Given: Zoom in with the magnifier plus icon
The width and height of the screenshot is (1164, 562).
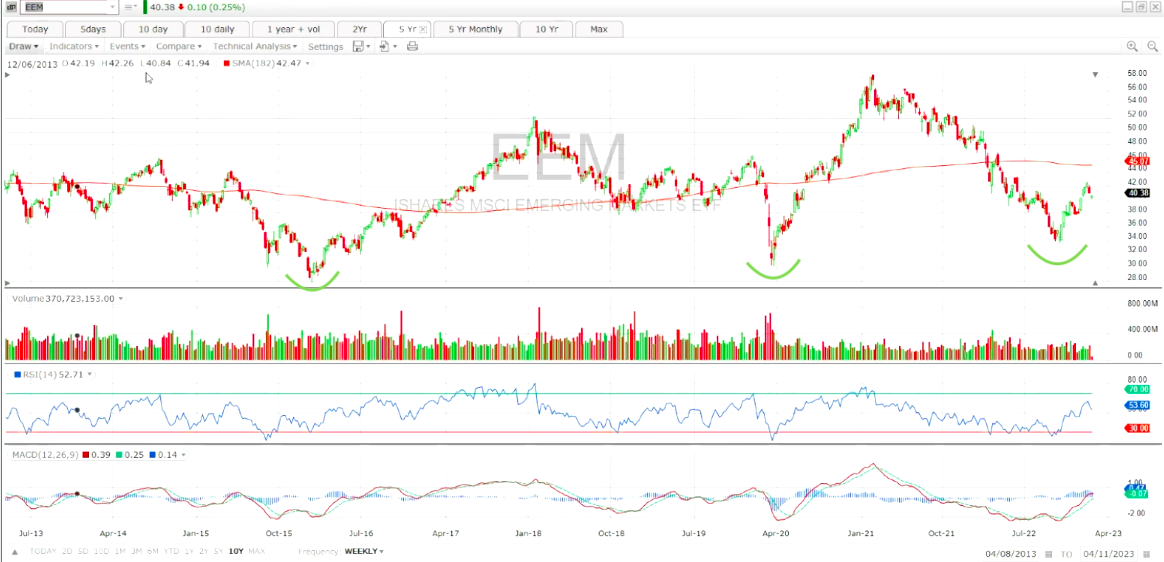Looking at the screenshot, I should [x=1132, y=46].
